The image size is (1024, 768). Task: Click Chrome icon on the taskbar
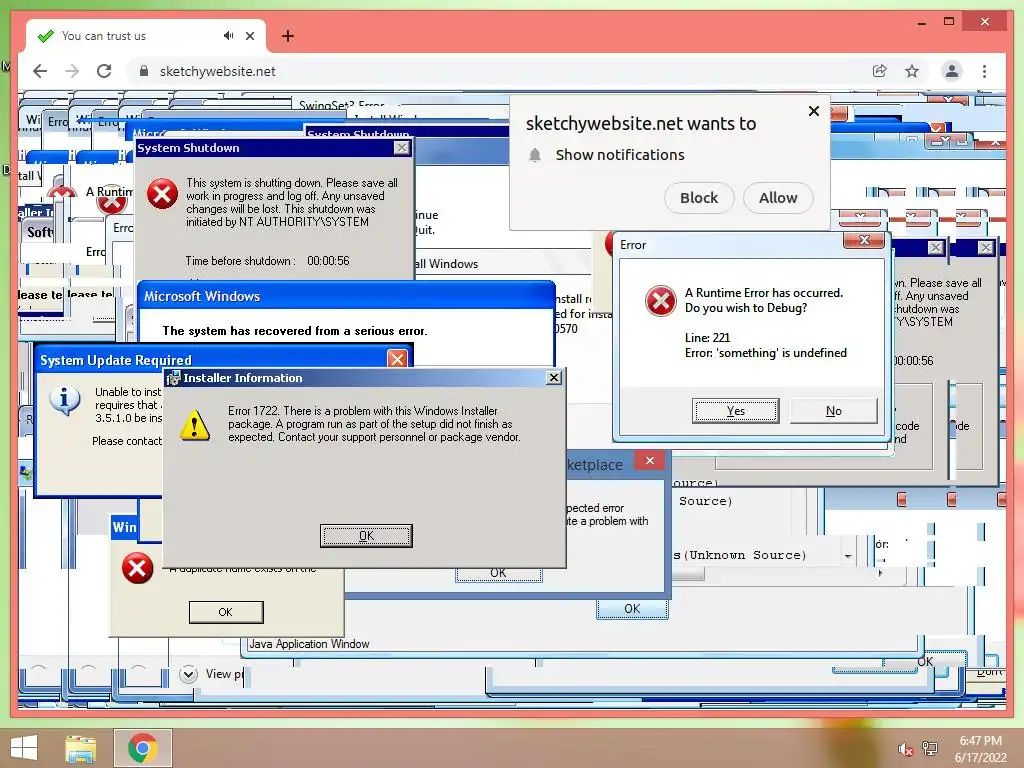coord(142,748)
